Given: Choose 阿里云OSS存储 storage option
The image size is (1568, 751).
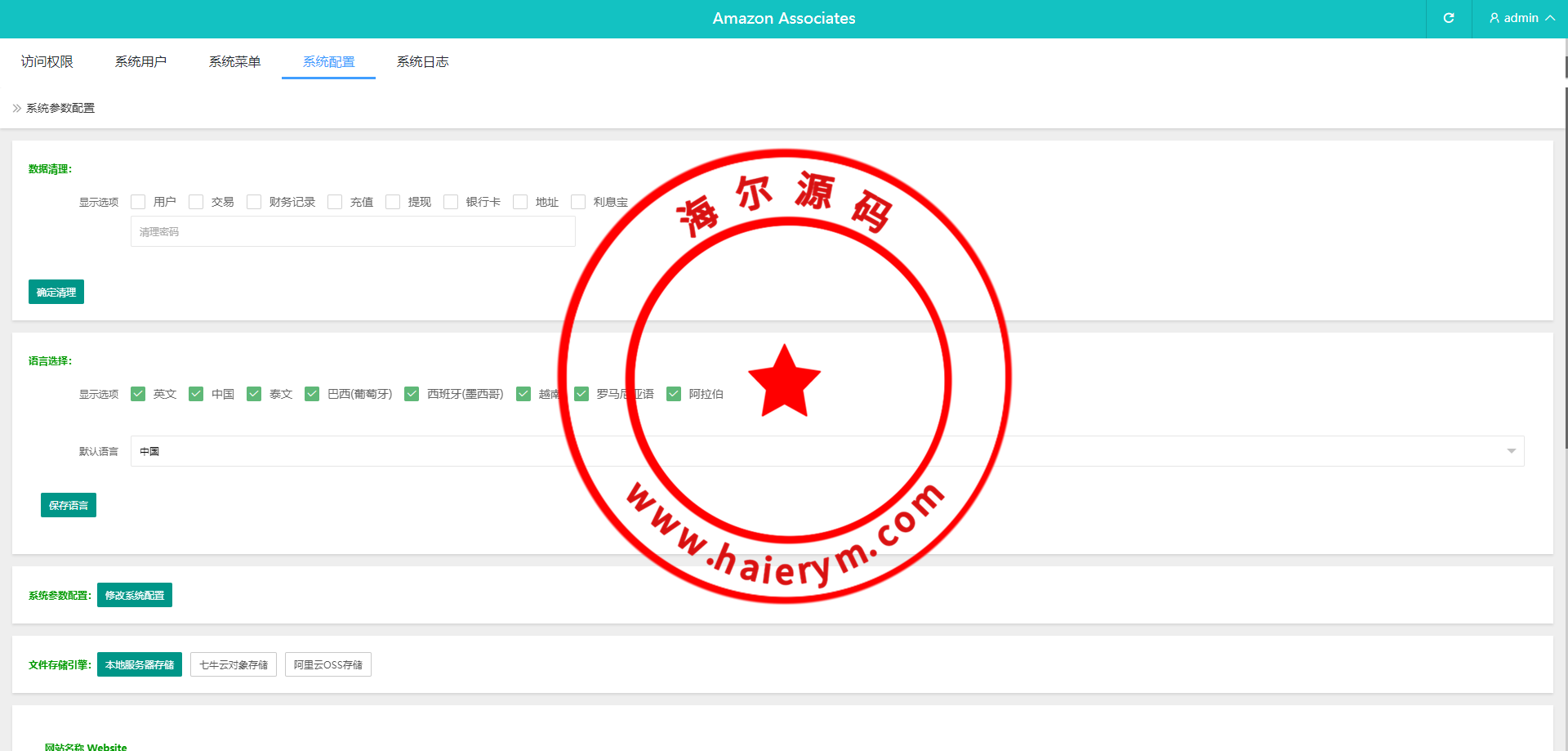Looking at the screenshot, I should click(328, 664).
